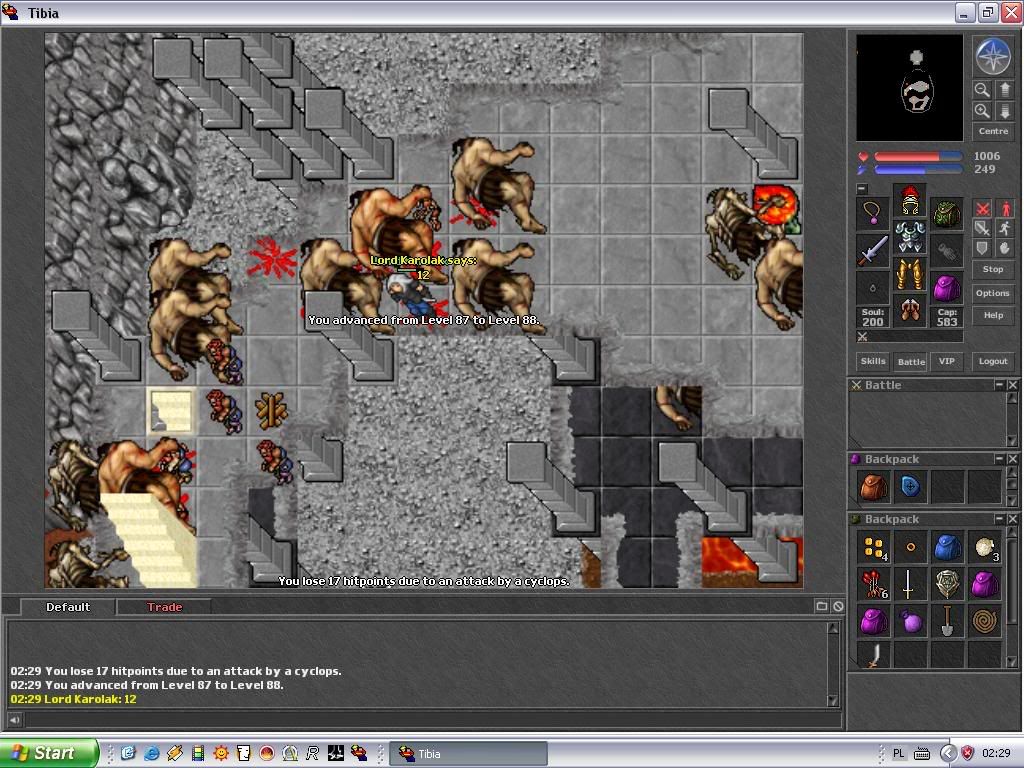
Task: Collapse the inventory with the minus button
Action: coord(862,189)
